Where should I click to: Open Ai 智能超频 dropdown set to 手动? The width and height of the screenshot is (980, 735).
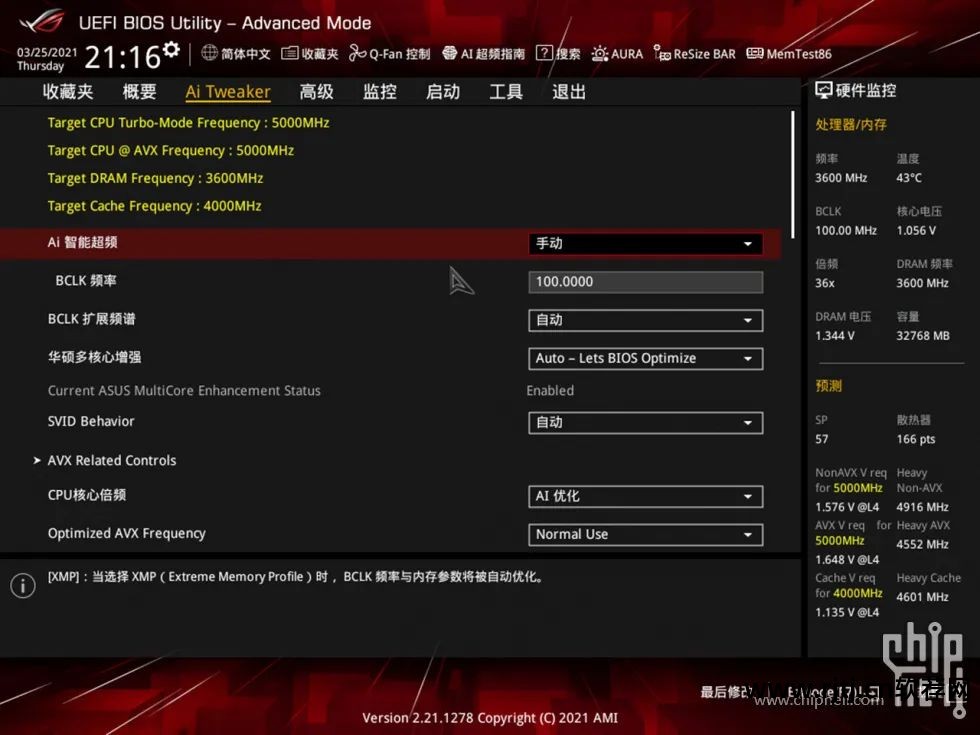[646, 244]
